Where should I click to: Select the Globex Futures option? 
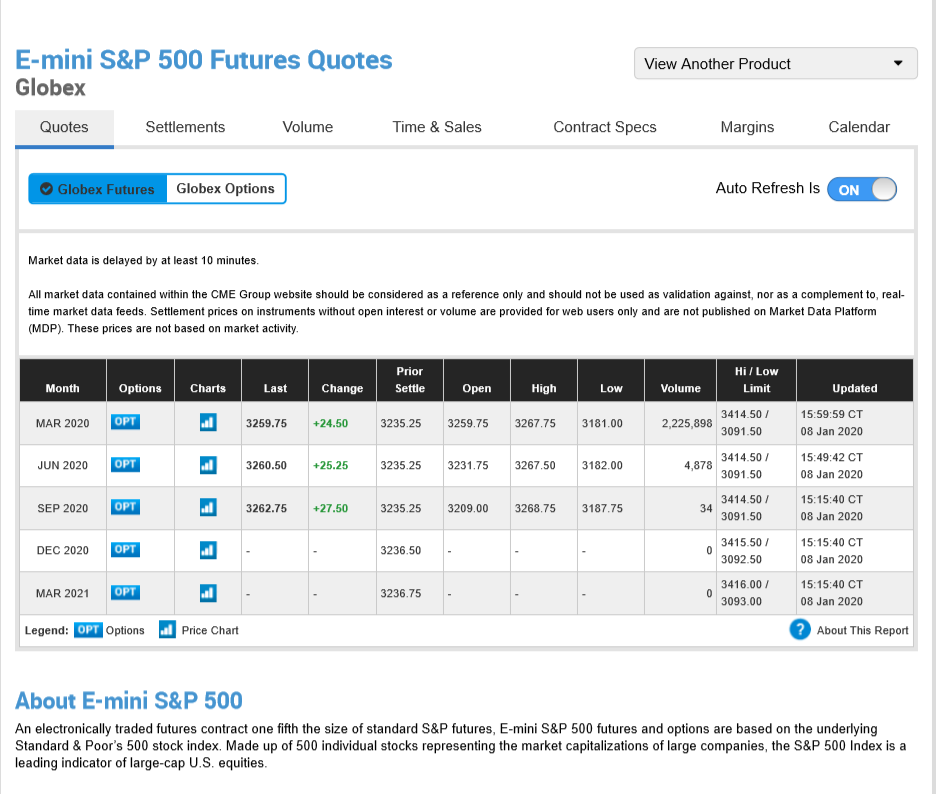coord(98,189)
